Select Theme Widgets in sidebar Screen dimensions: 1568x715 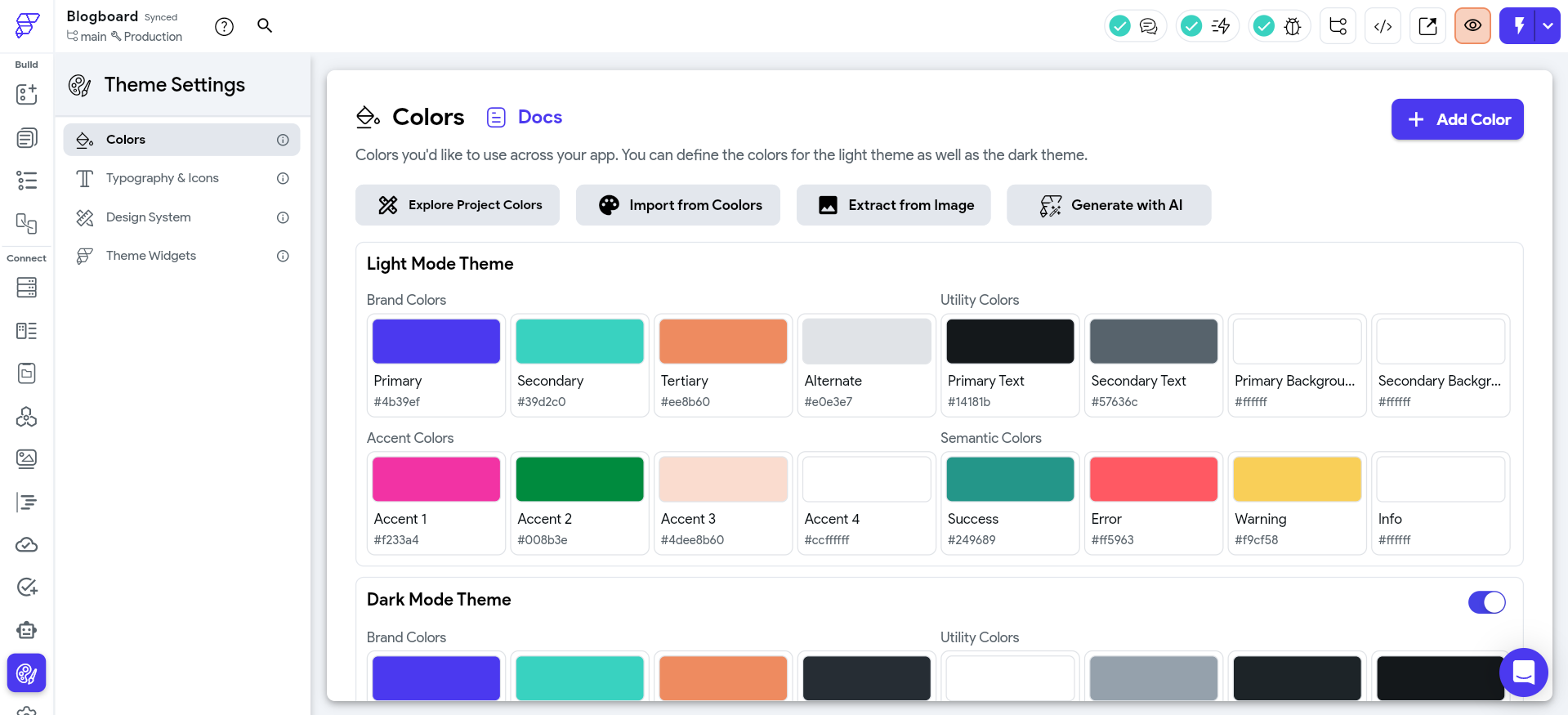(151, 256)
